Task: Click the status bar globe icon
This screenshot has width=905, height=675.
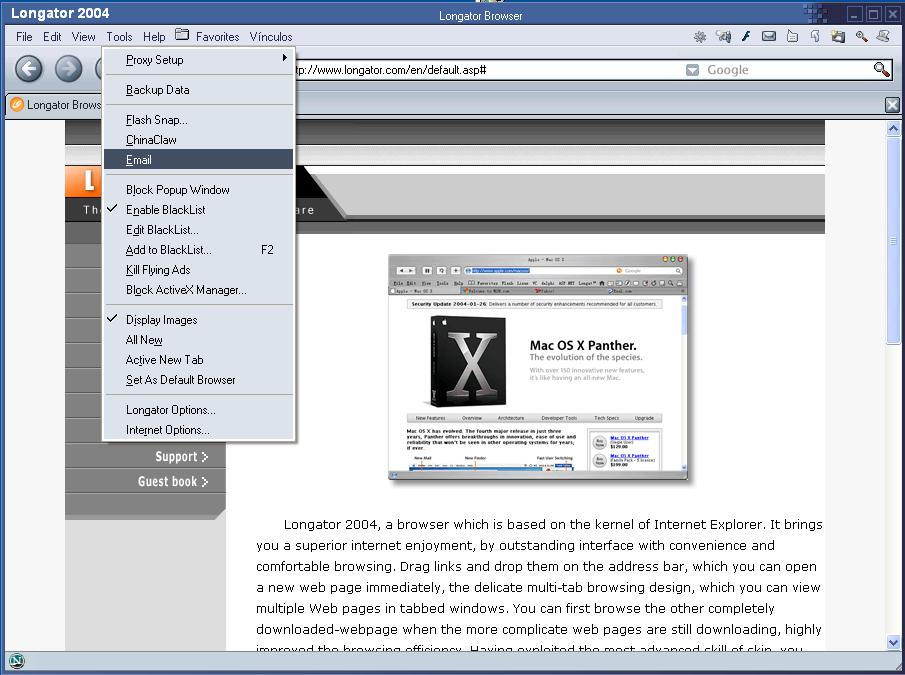Action: 17,661
